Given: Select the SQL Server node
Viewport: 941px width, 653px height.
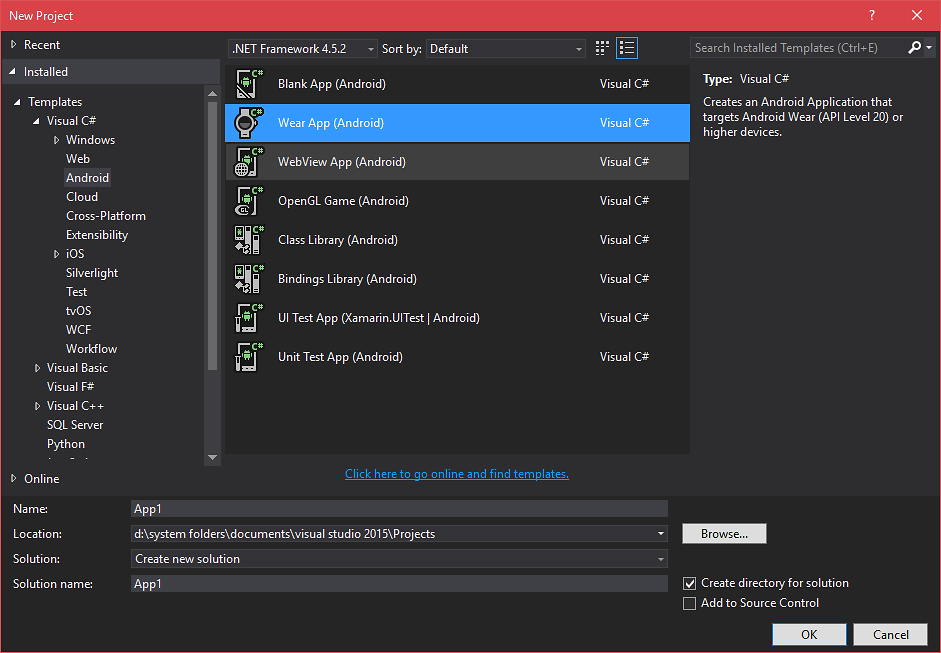Looking at the screenshot, I should [75, 425].
